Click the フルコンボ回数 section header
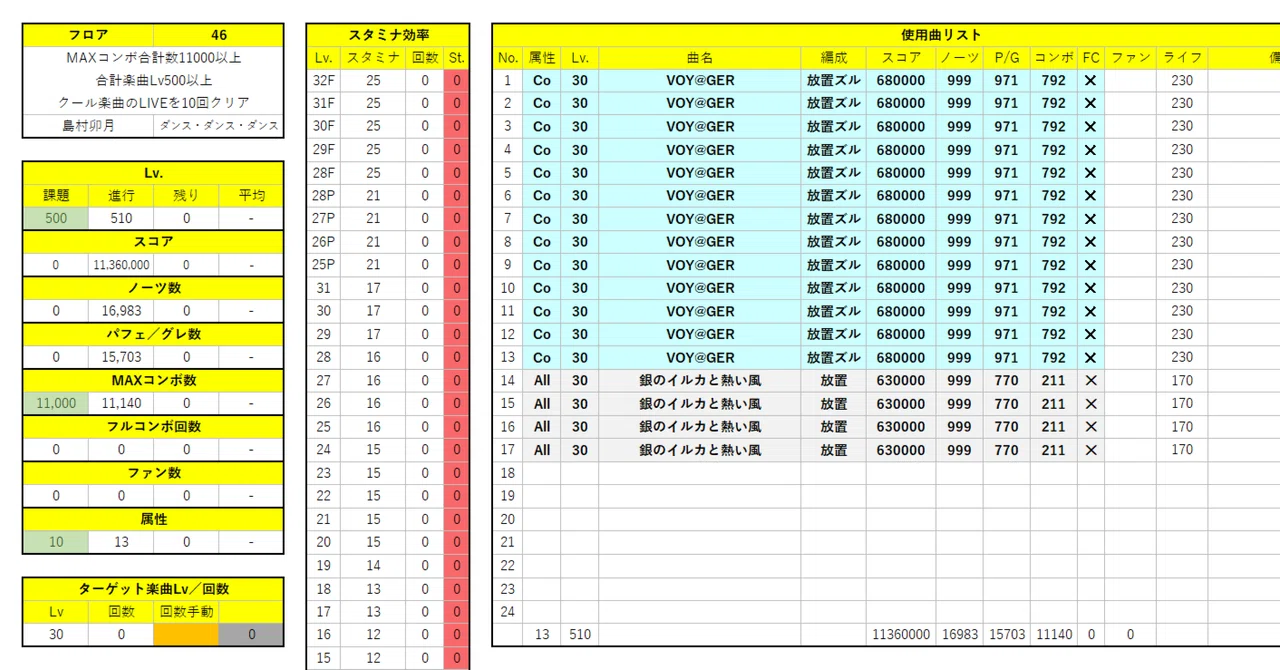Viewport: 1280px width, 670px height. tap(153, 426)
